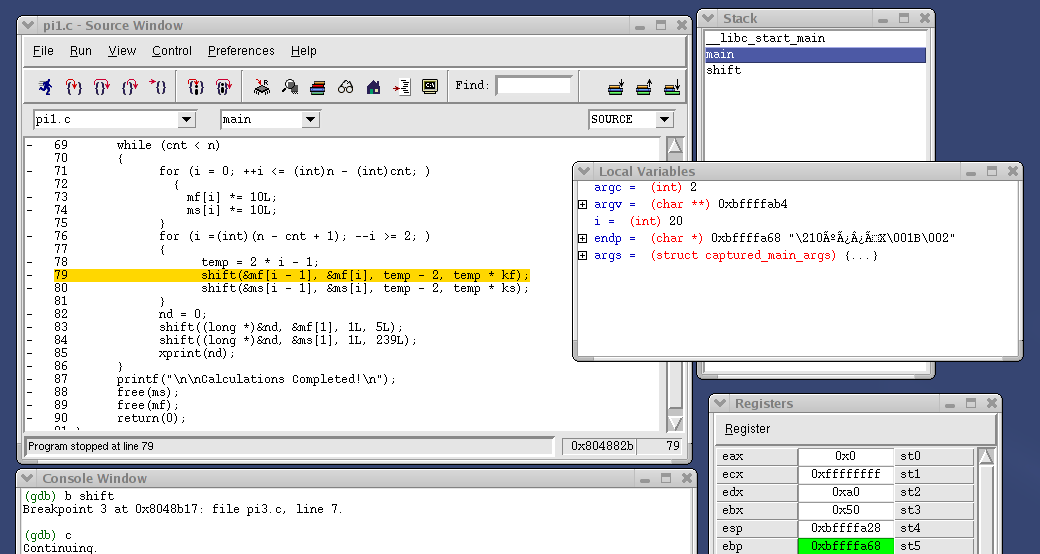Click the Up Stack Frame icon
Viewport: 1040px width, 554px height.
[643, 87]
